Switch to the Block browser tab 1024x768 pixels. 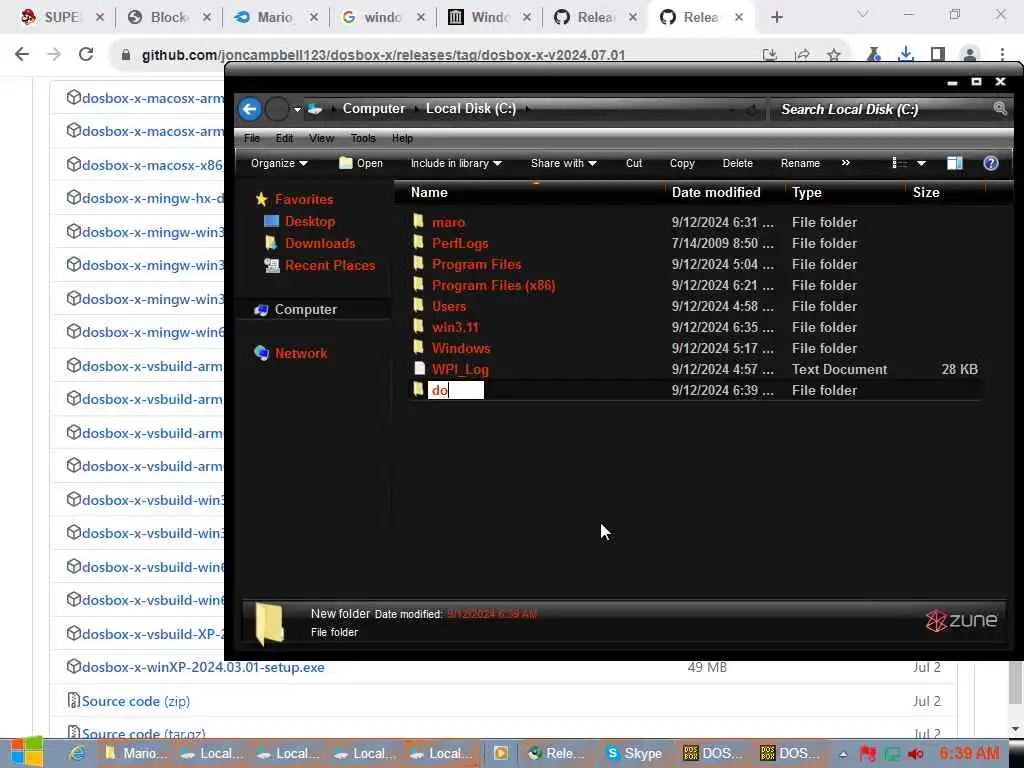168,17
